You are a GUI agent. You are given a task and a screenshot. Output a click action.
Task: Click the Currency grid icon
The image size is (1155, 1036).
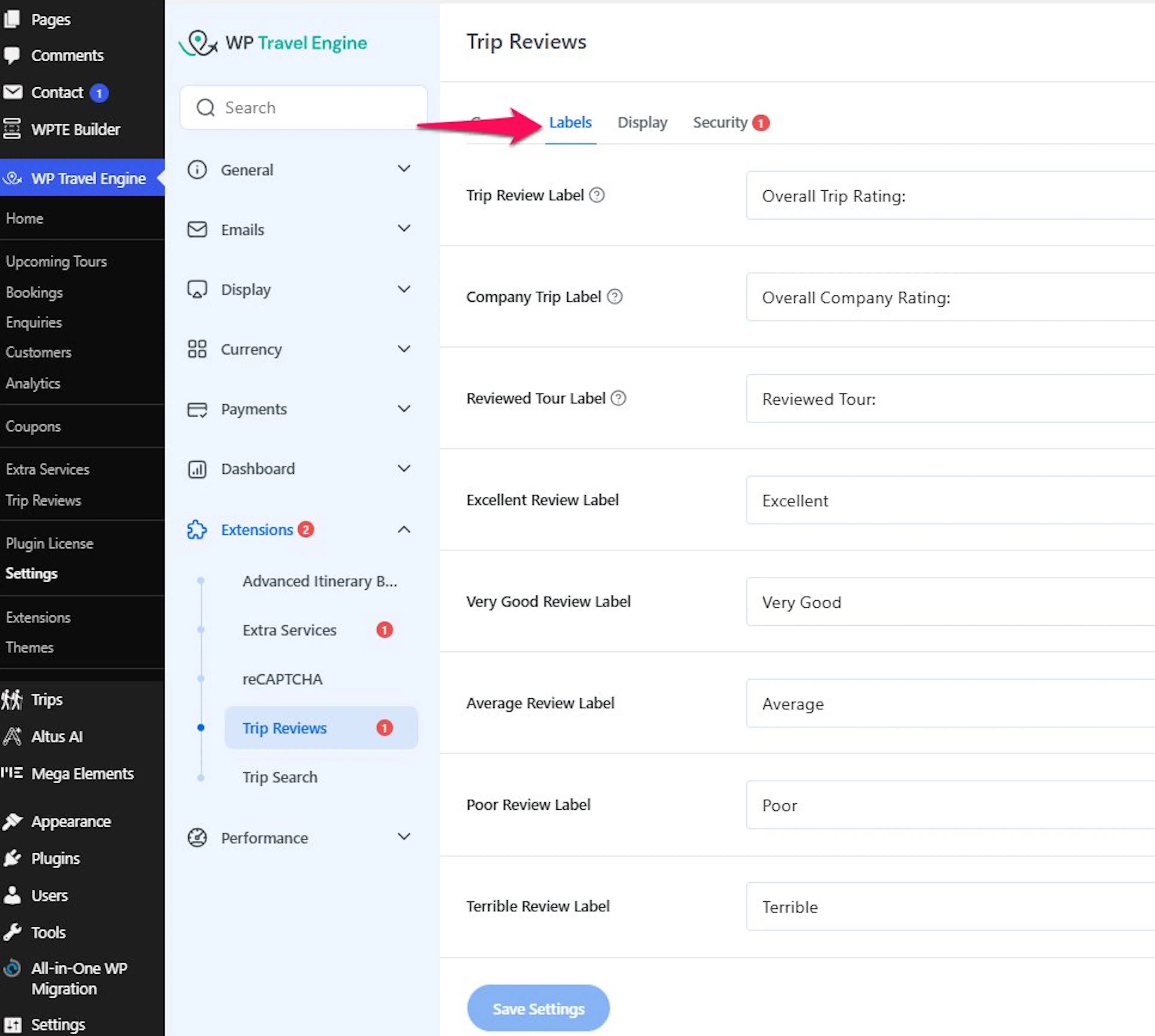197,349
